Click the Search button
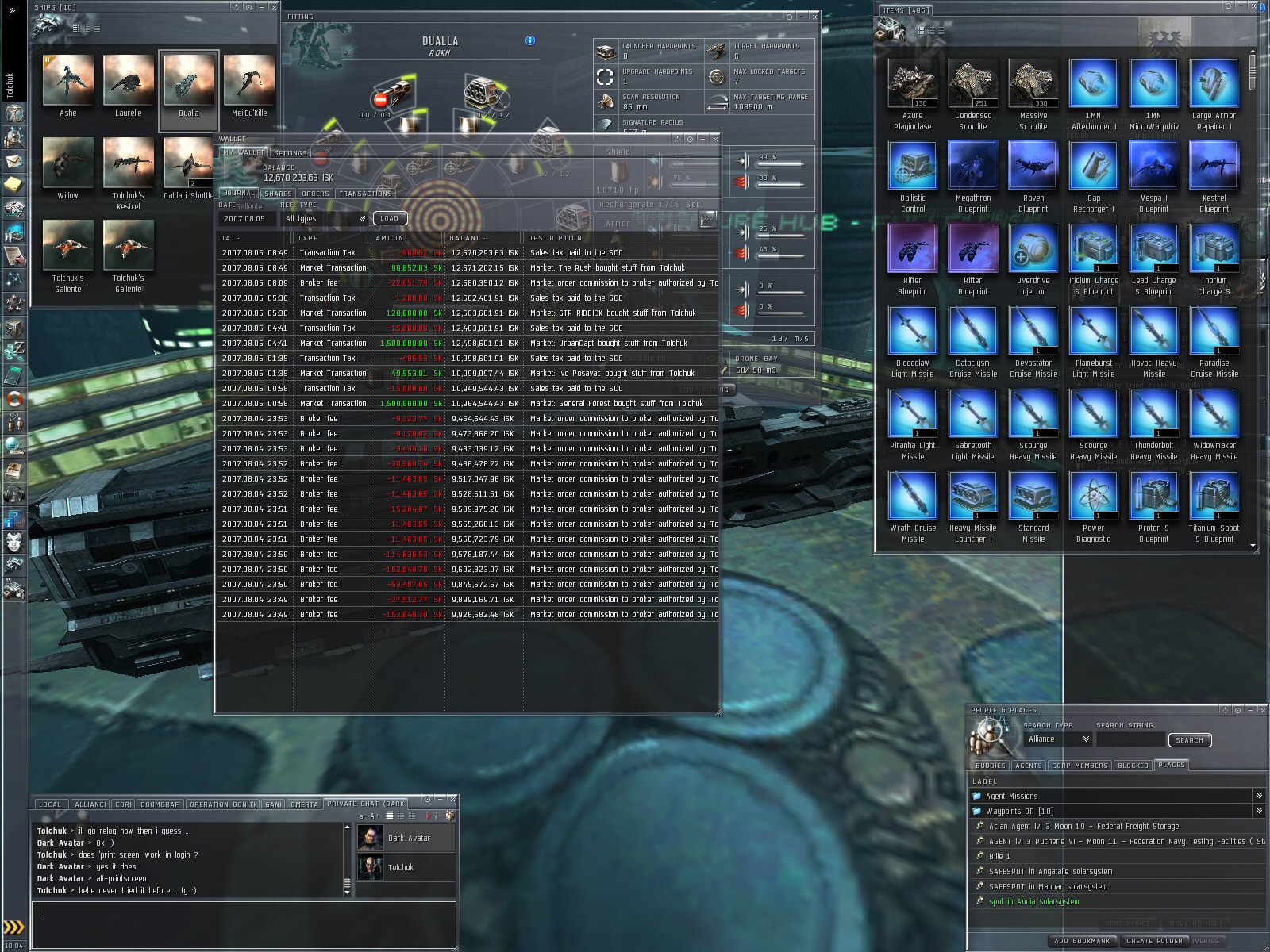This screenshot has height=952, width=1270. [x=1189, y=739]
